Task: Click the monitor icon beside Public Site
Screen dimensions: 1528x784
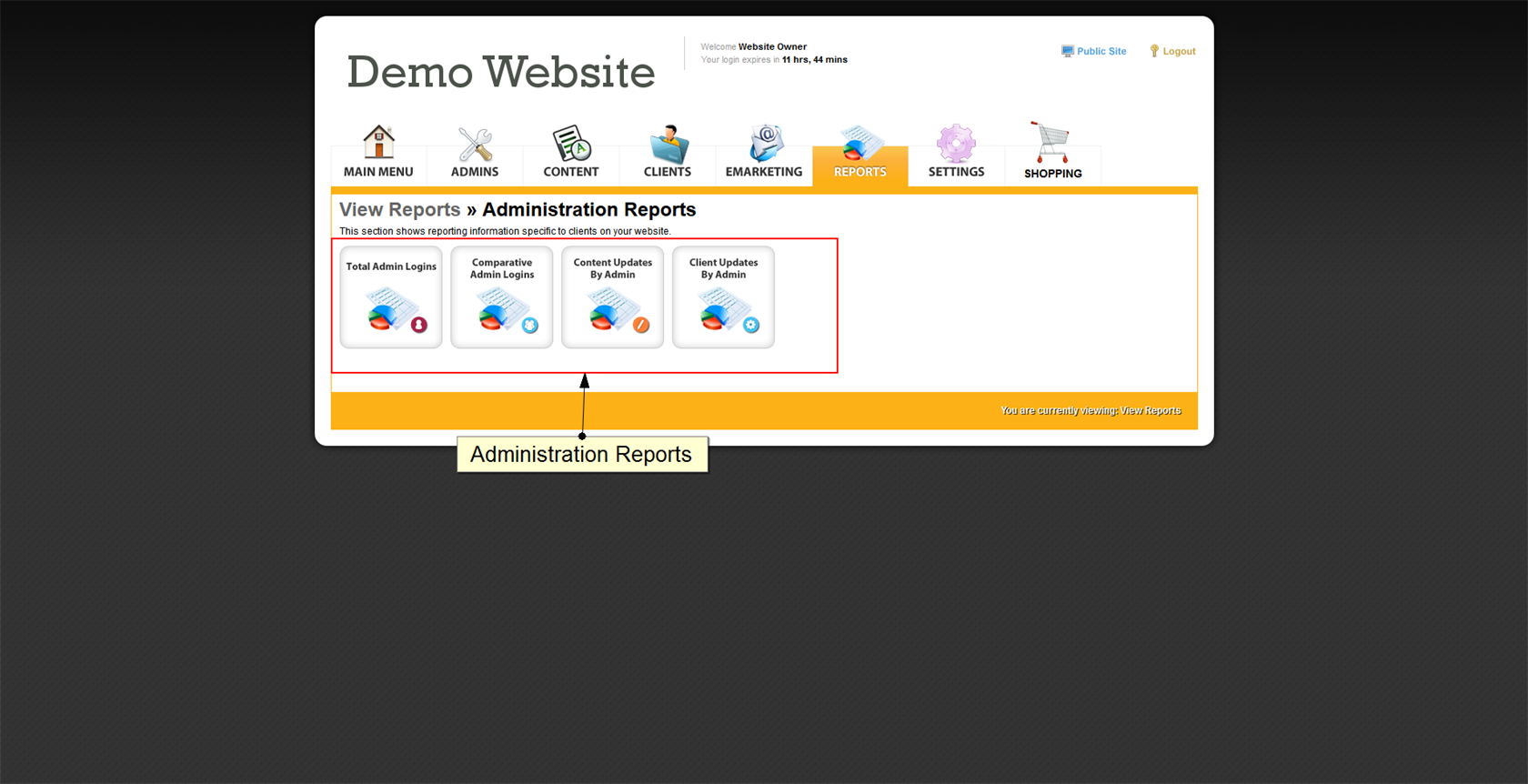Action: click(1067, 52)
